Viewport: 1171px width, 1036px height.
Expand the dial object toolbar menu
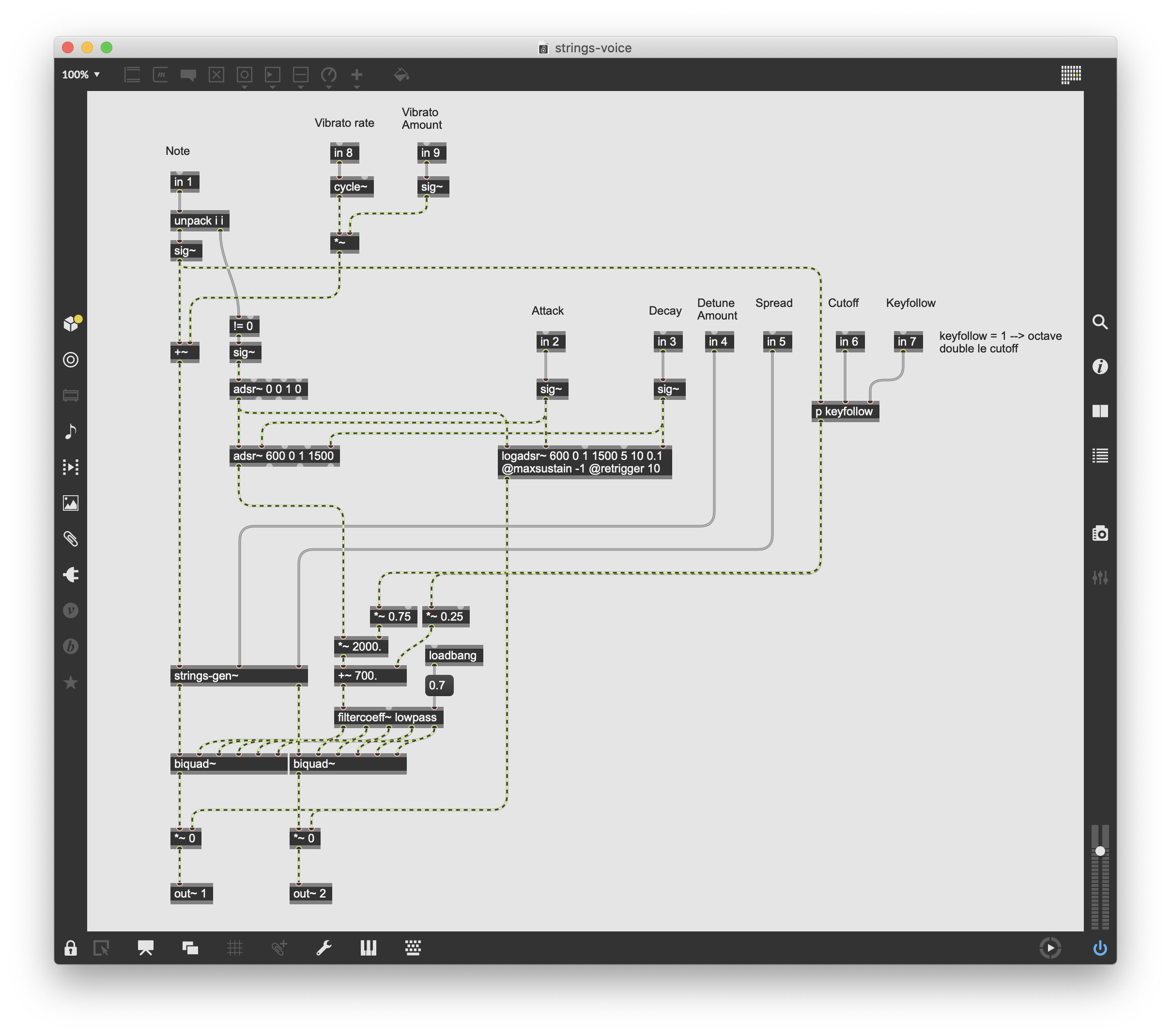(329, 75)
